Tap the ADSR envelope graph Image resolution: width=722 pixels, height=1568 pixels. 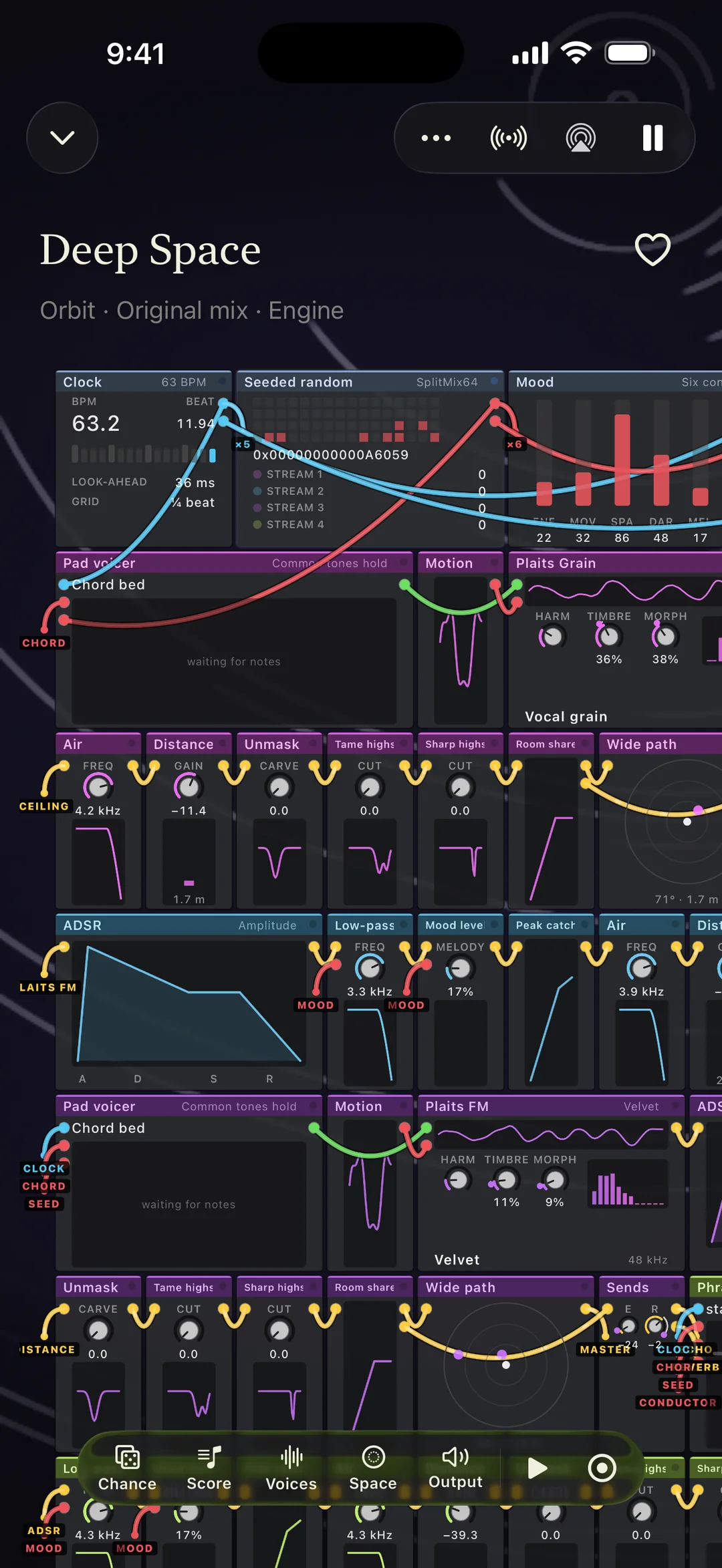coord(189,1004)
